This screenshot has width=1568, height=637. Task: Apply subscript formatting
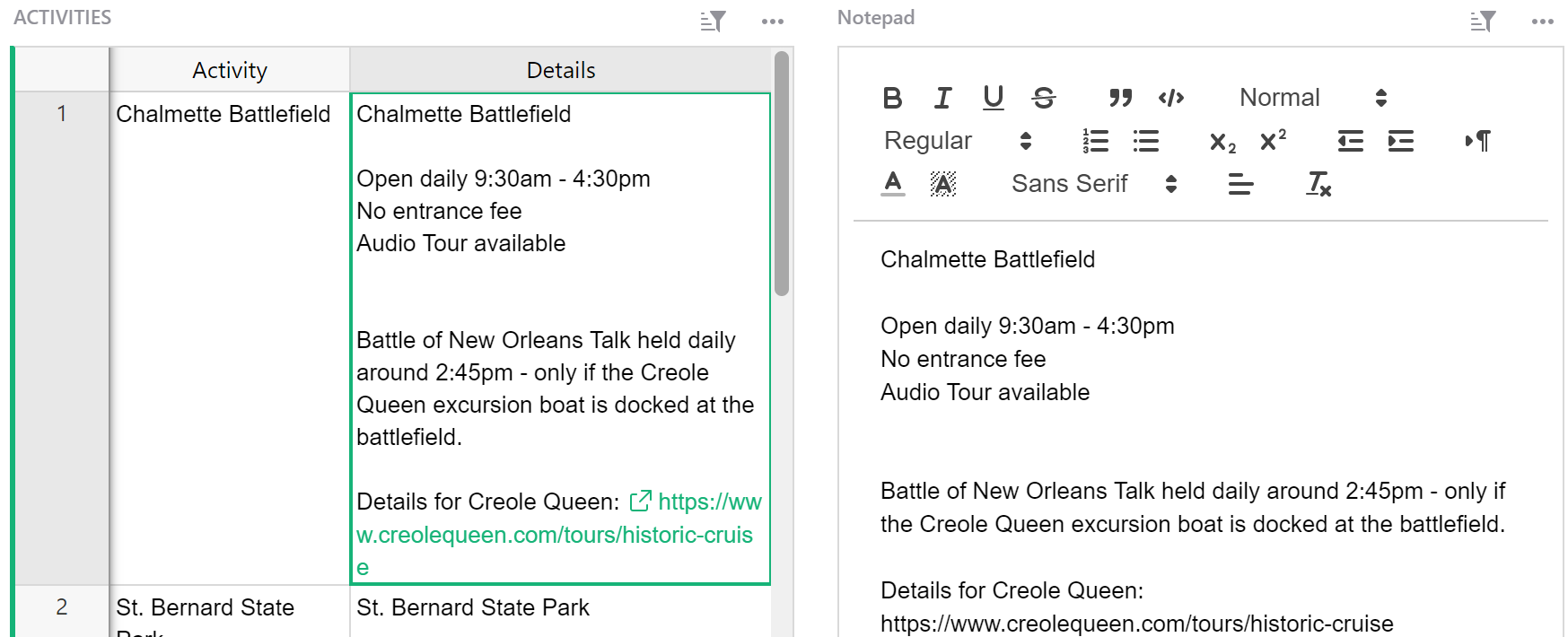point(1222,142)
